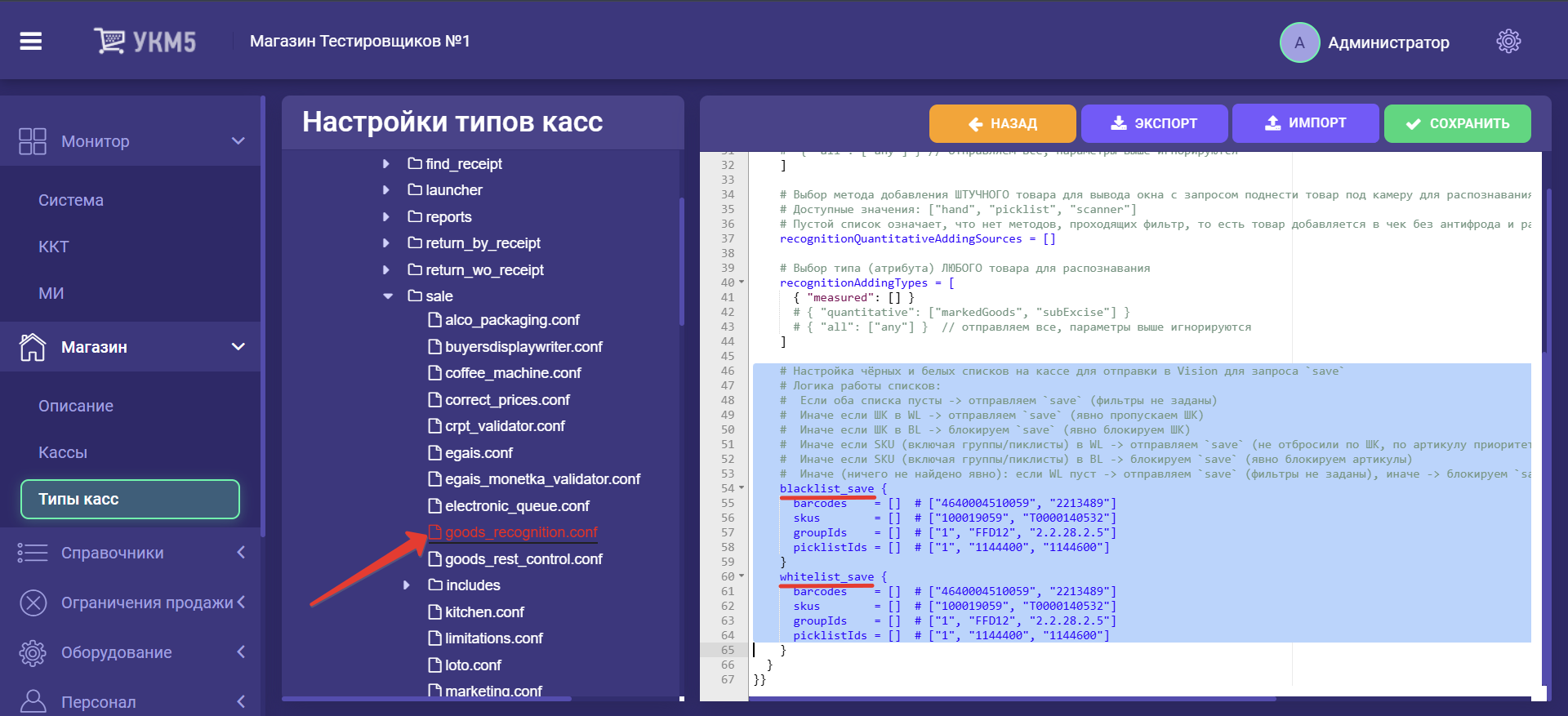This screenshot has height=716, width=1568.
Task: Fold the blacklist_save block at line 54
Action: click(742, 488)
